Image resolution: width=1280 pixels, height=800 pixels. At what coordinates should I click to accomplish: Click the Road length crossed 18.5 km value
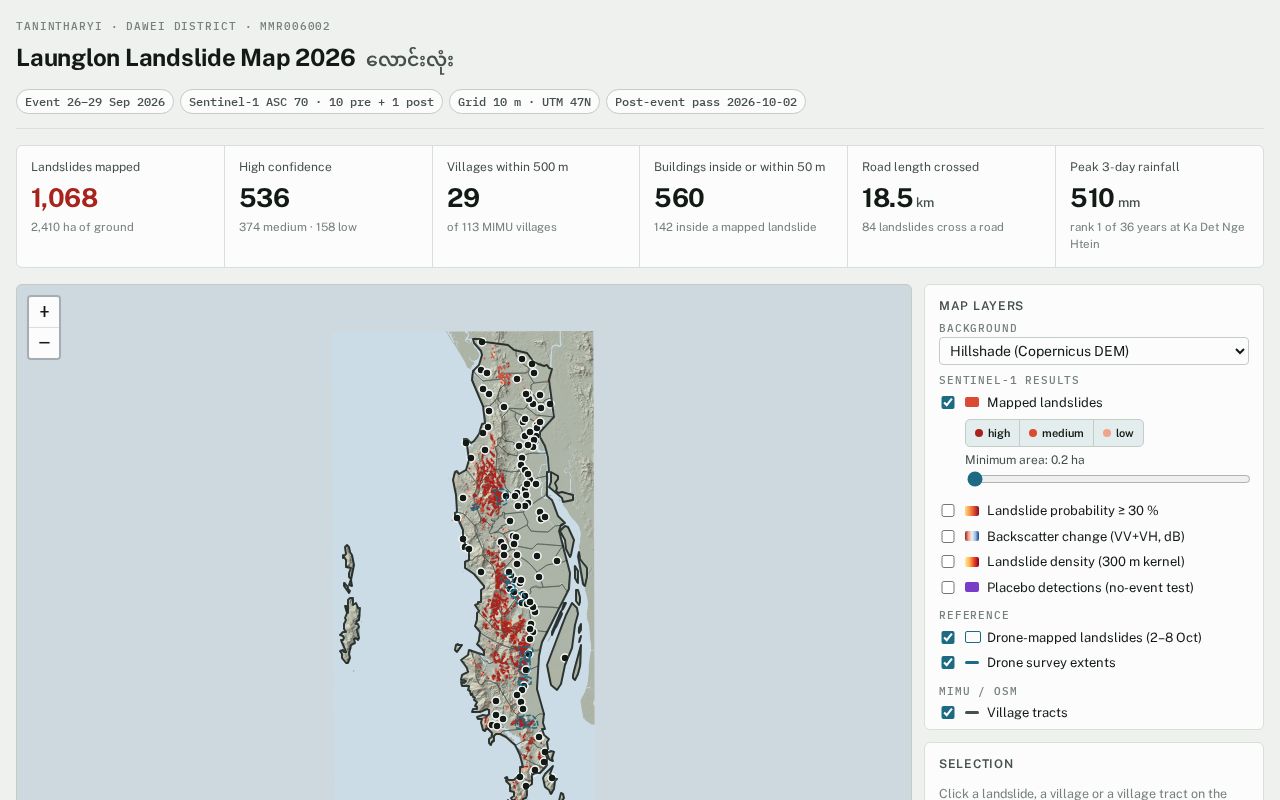point(898,198)
